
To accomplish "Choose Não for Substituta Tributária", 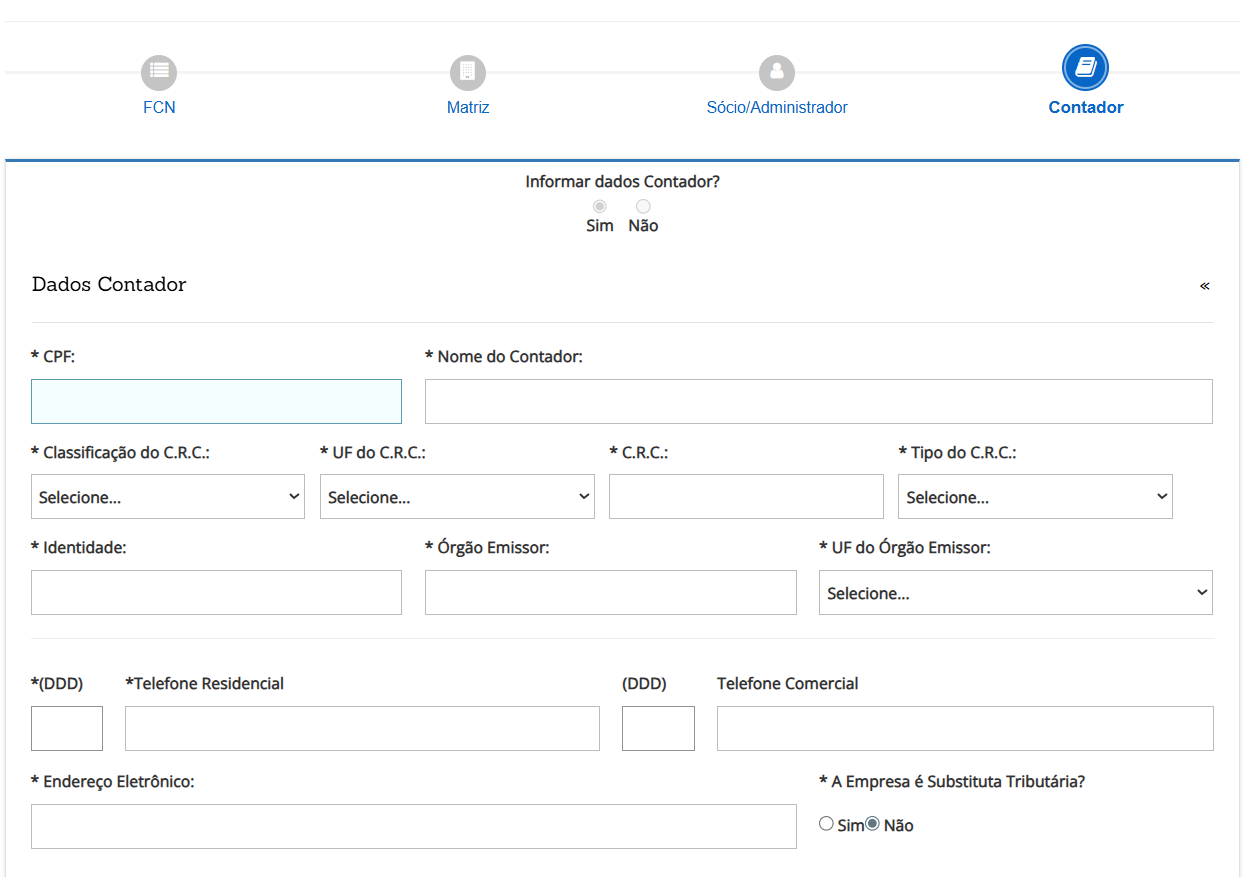I will point(872,824).
